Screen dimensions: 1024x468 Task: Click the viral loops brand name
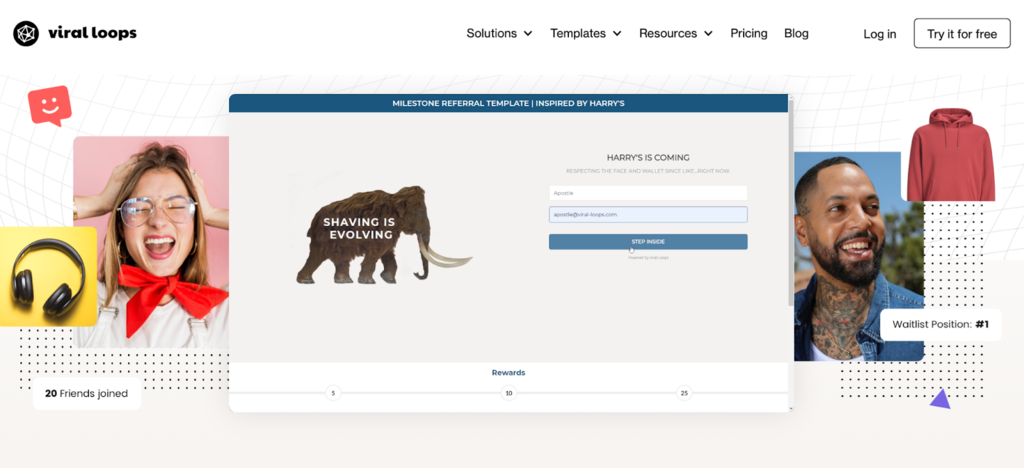coord(92,33)
